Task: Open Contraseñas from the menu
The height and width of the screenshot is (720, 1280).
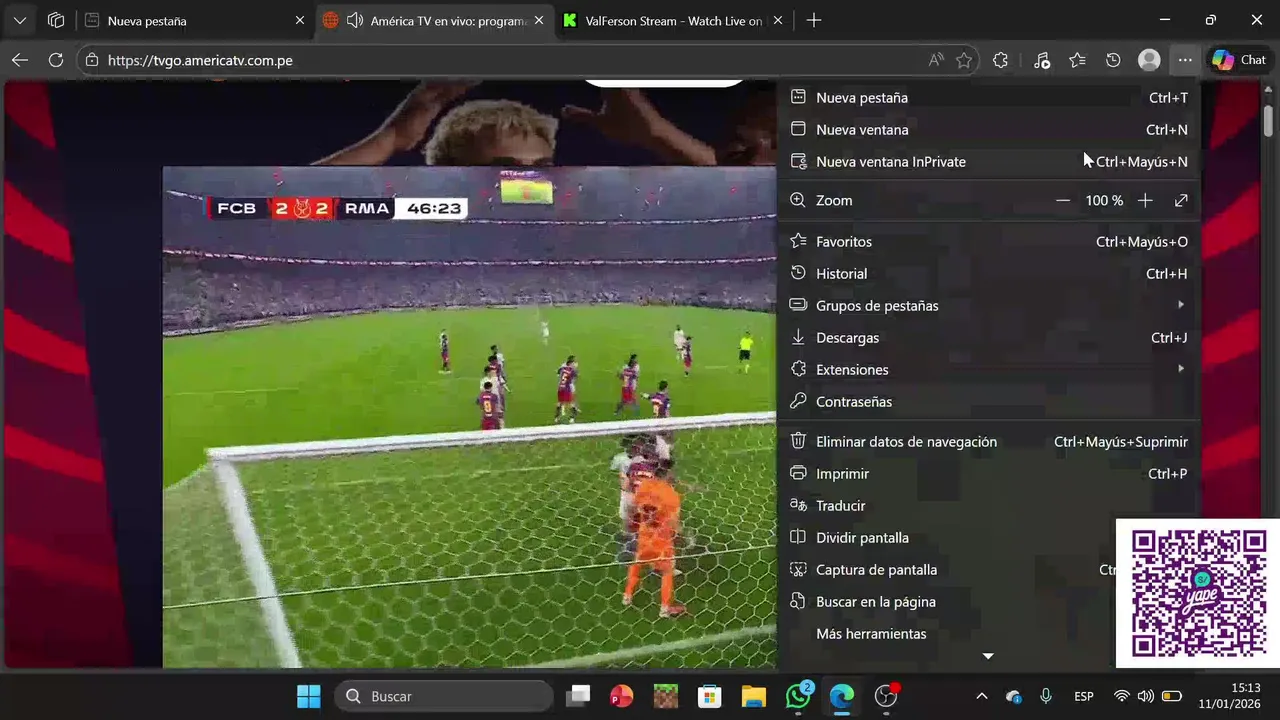Action: (989, 401)
